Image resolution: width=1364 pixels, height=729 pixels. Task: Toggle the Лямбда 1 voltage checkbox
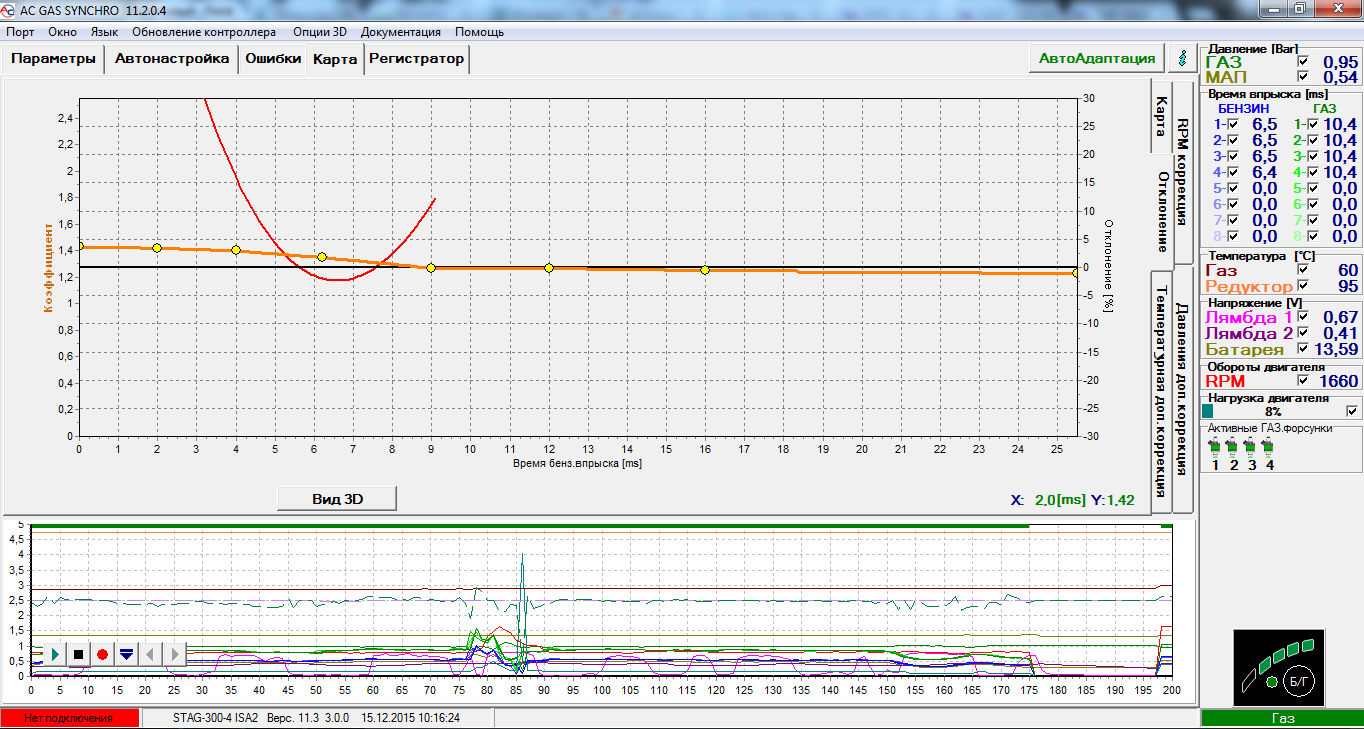click(x=1302, y=317)
